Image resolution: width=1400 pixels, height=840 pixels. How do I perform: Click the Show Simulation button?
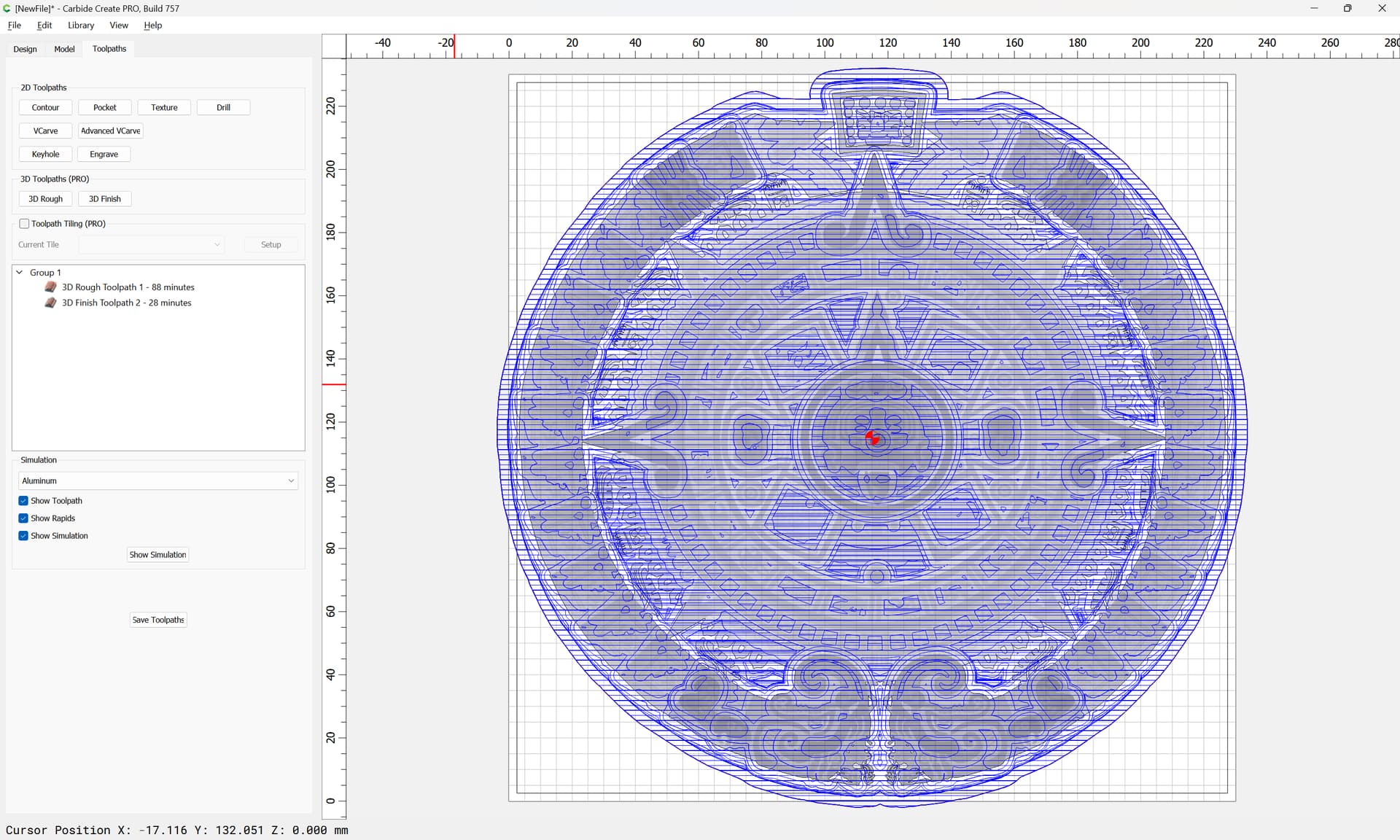pyautogui.click(x=157, y=555)
